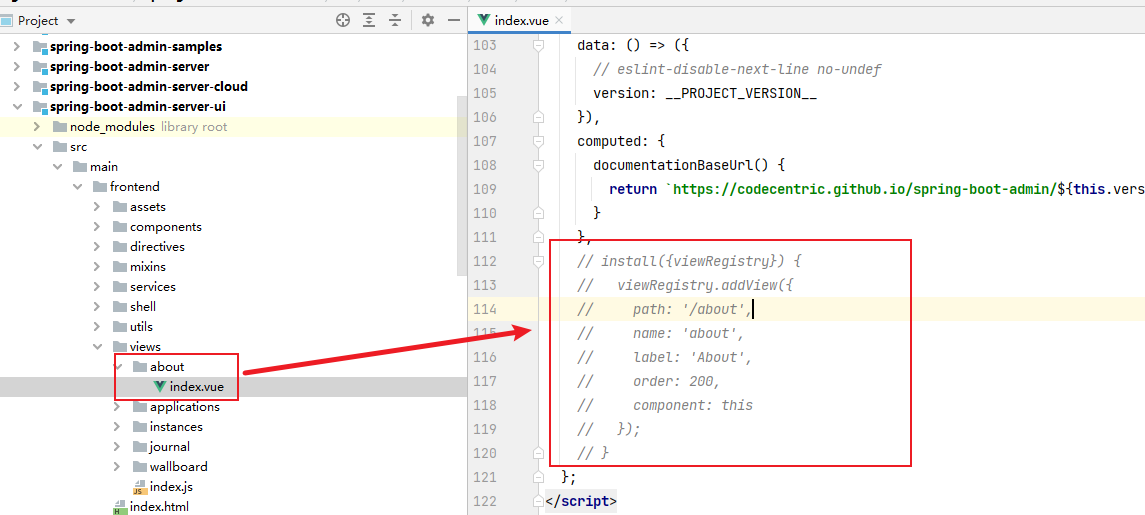Select index.html file in tree
The width and height of the screenshot is (1145, 515).
click(159, 507)
